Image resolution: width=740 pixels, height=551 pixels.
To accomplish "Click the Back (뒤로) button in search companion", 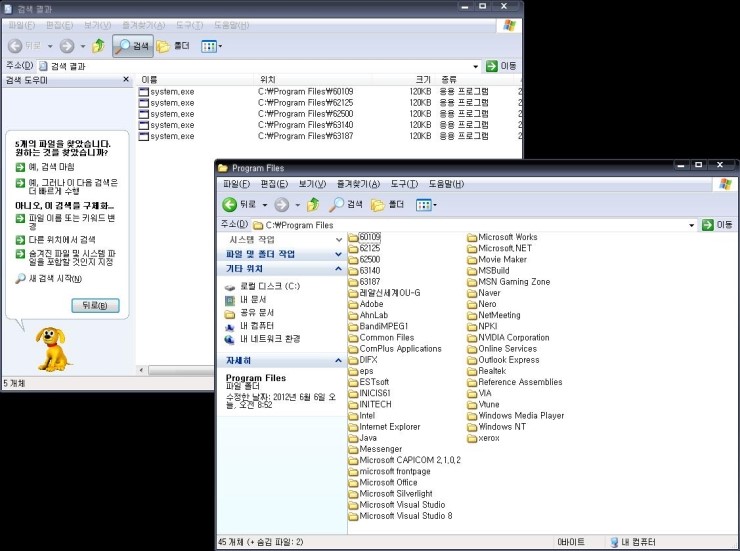I will click(95, 306).
